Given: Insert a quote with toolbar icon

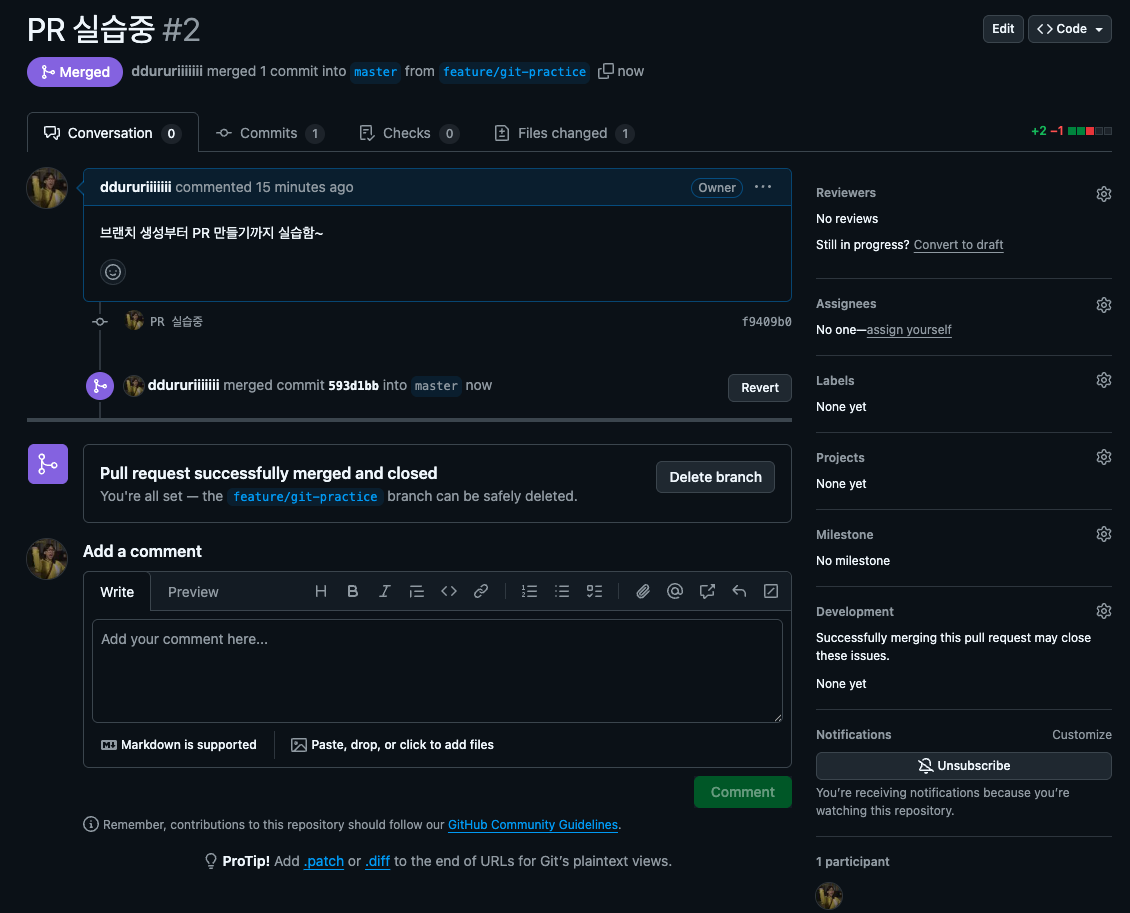Looking at the screenshot, I should 417,592.
